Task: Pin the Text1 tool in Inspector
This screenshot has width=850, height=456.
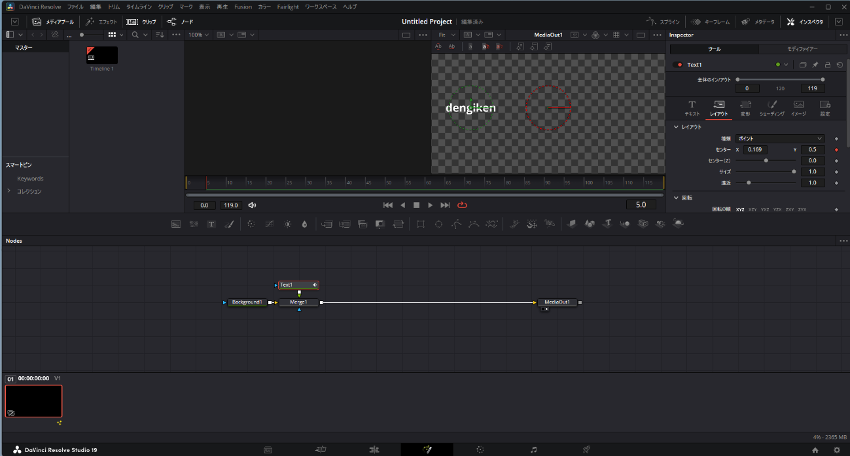Action: point(815,65)
